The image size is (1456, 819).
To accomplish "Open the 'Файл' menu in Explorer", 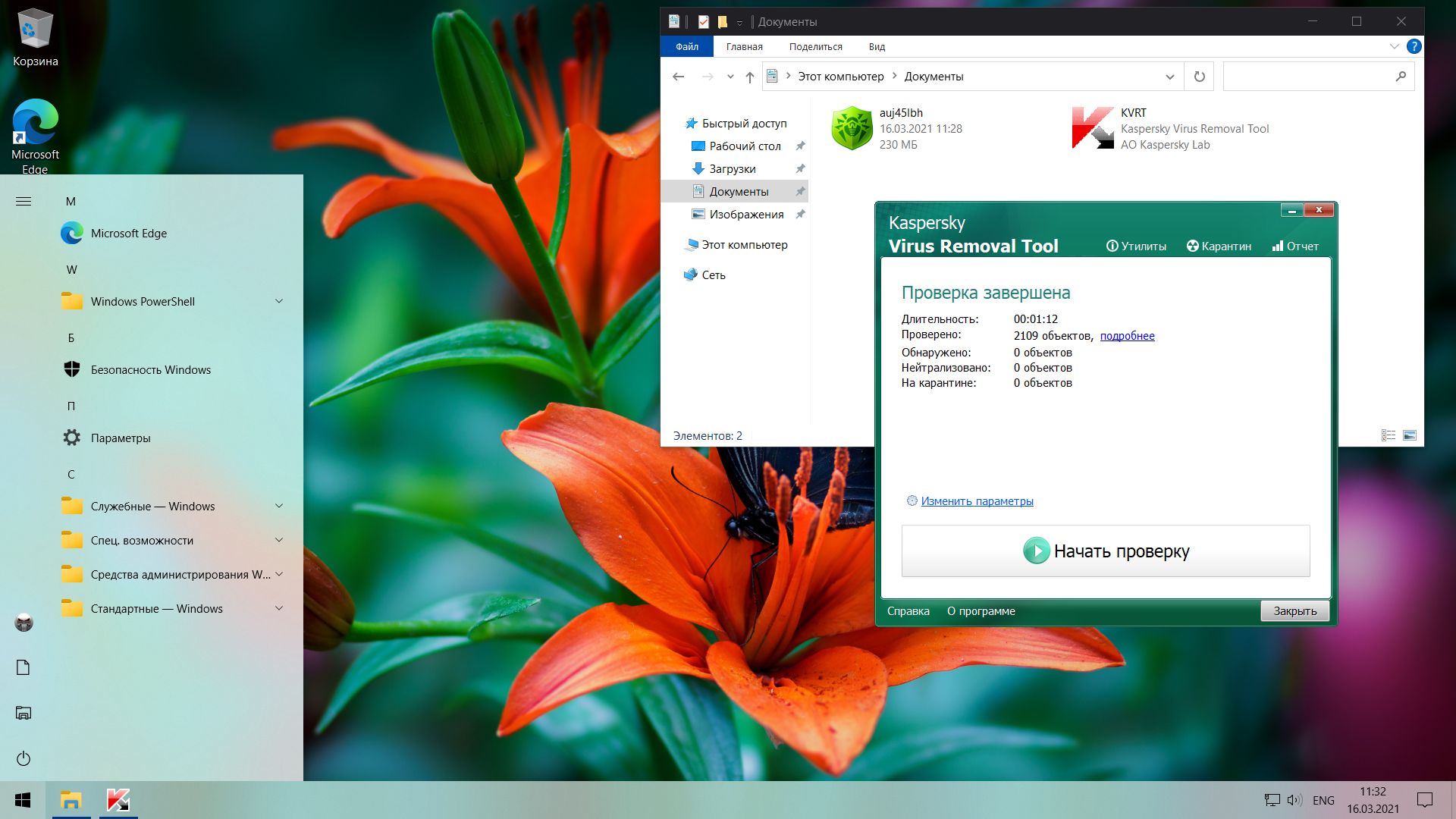I will point(686,47).
